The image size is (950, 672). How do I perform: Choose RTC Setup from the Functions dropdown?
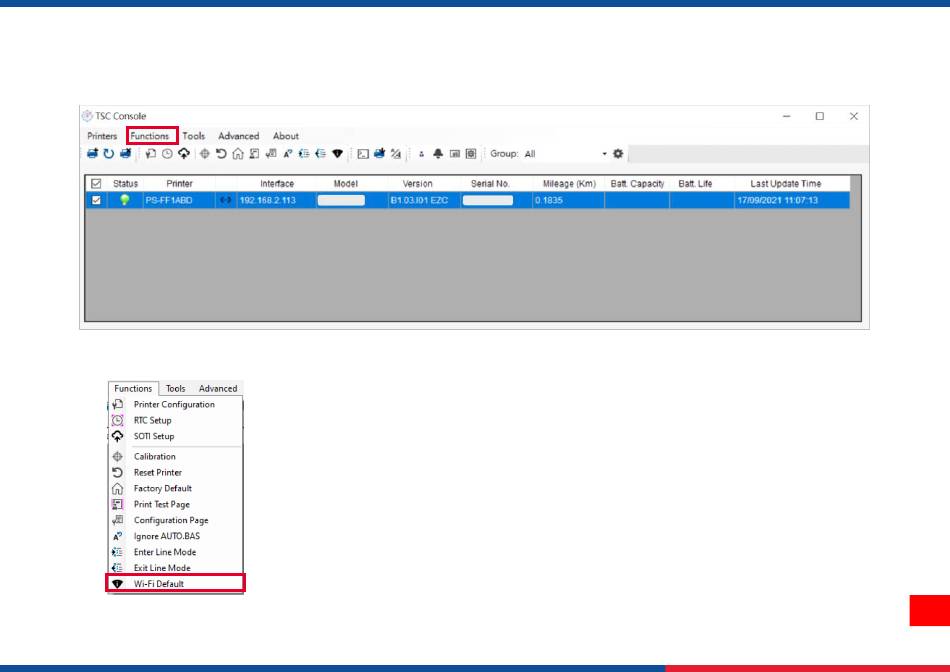point(176,420)
